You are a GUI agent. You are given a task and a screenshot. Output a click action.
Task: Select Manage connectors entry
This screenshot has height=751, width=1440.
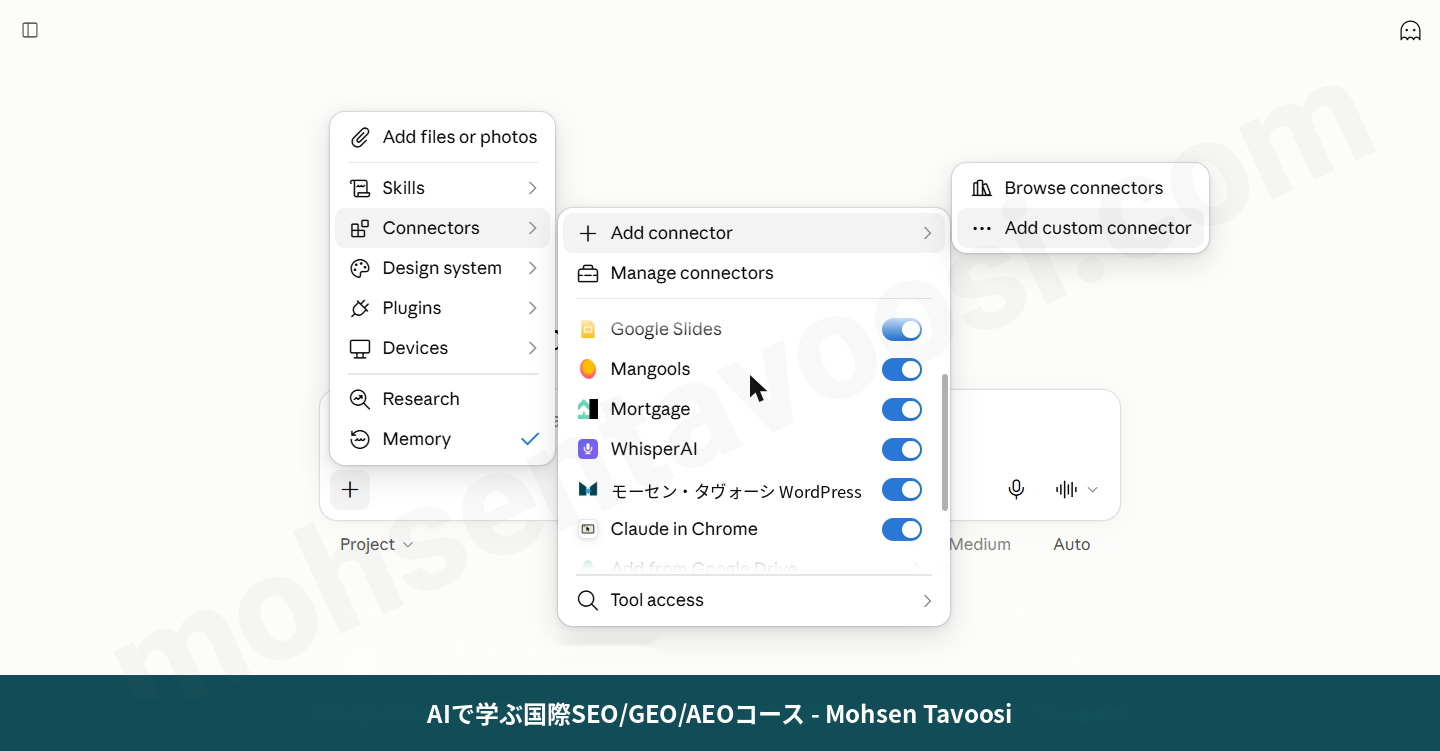point(754,273)
